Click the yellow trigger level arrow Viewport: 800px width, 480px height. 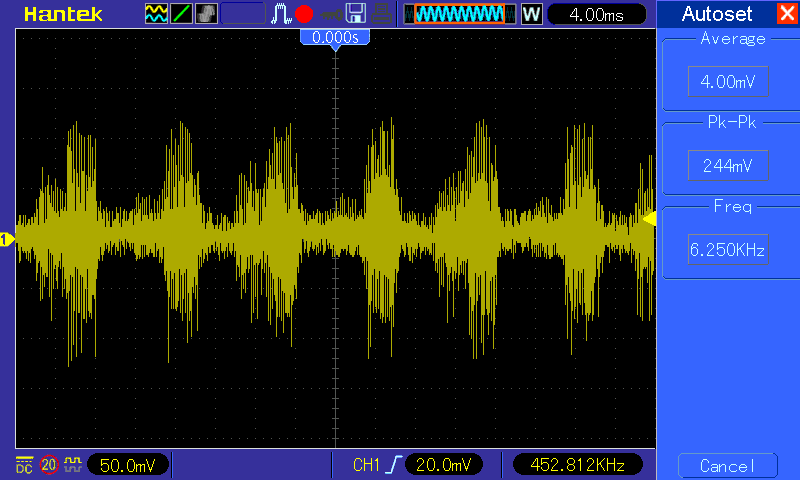pyautogui.click(x=649, y=219)
